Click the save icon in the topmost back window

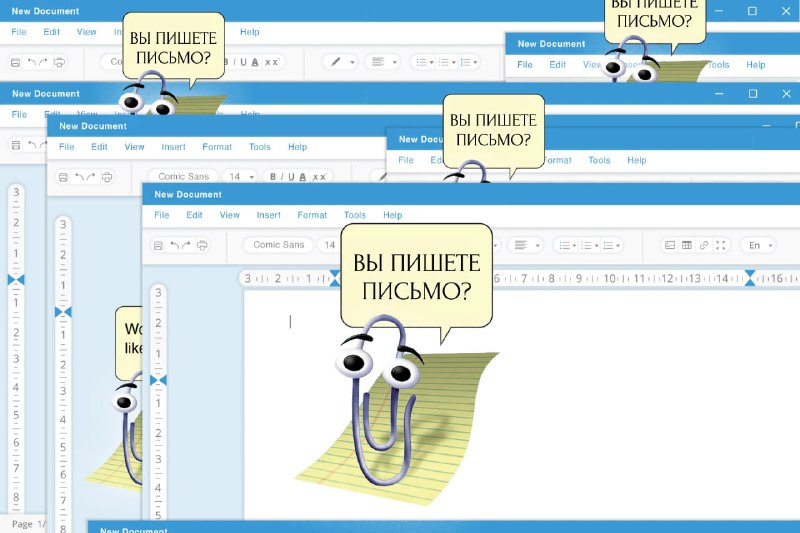click(x=16, y=62)
